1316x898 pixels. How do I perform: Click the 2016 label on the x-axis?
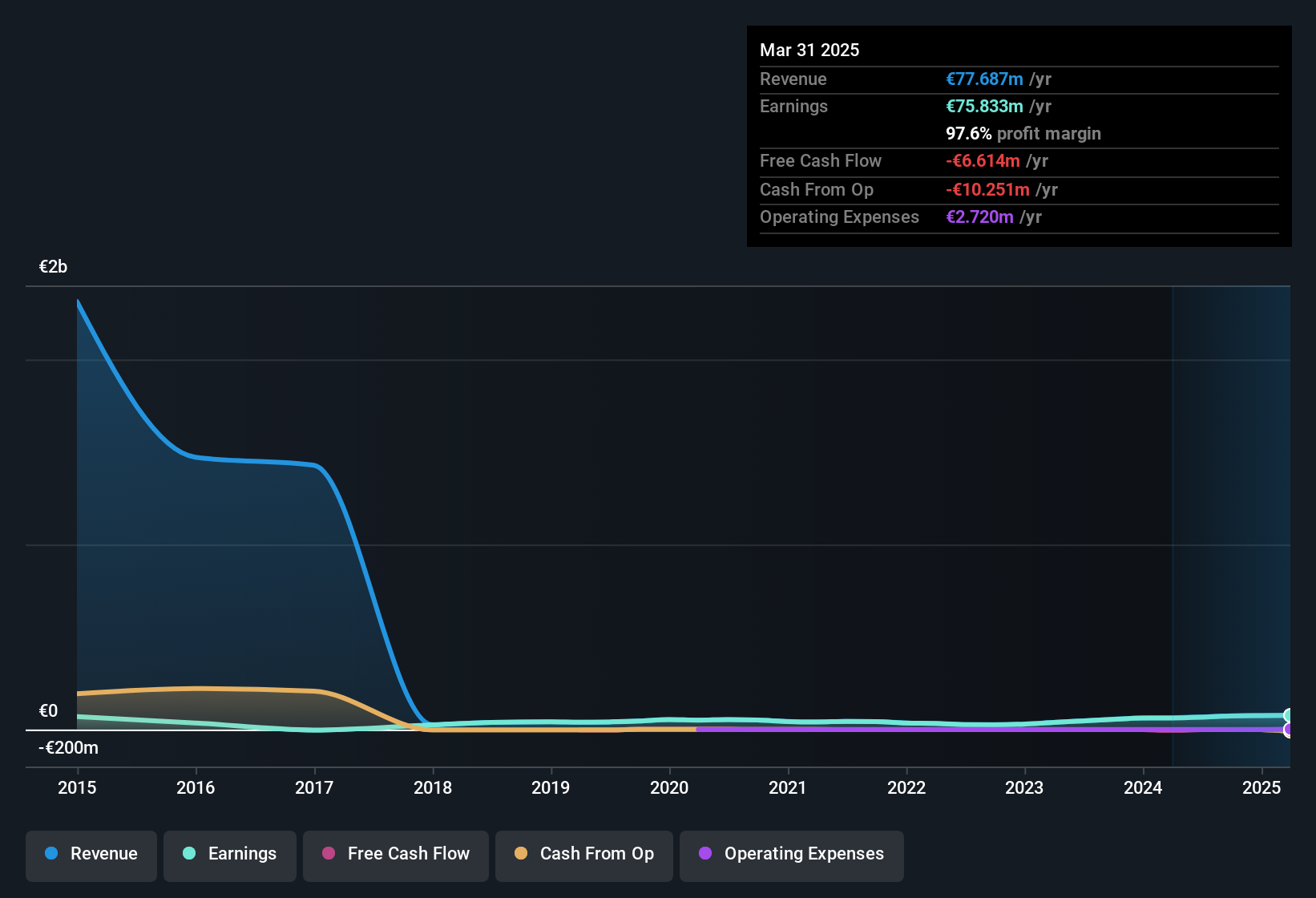196,787
